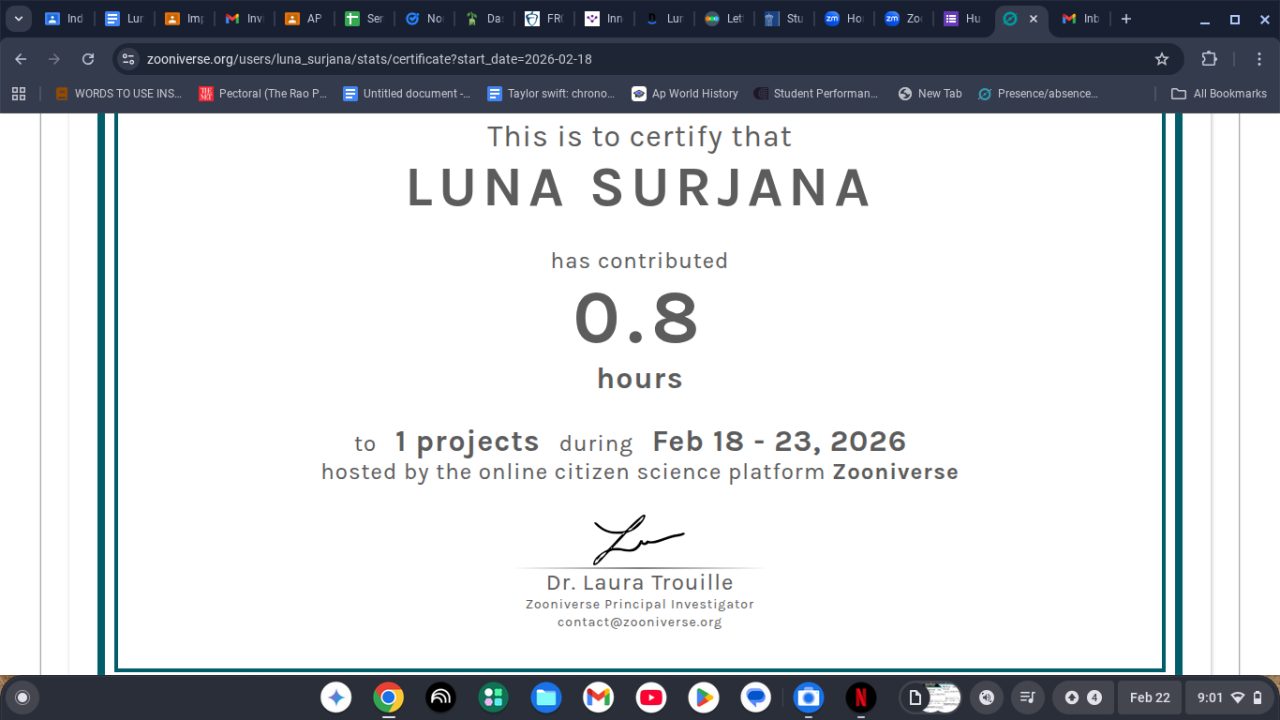This screenshot has width=1280, height=720.
Task: Open the Google Play Store in the shelf
Action: [703, 697]
